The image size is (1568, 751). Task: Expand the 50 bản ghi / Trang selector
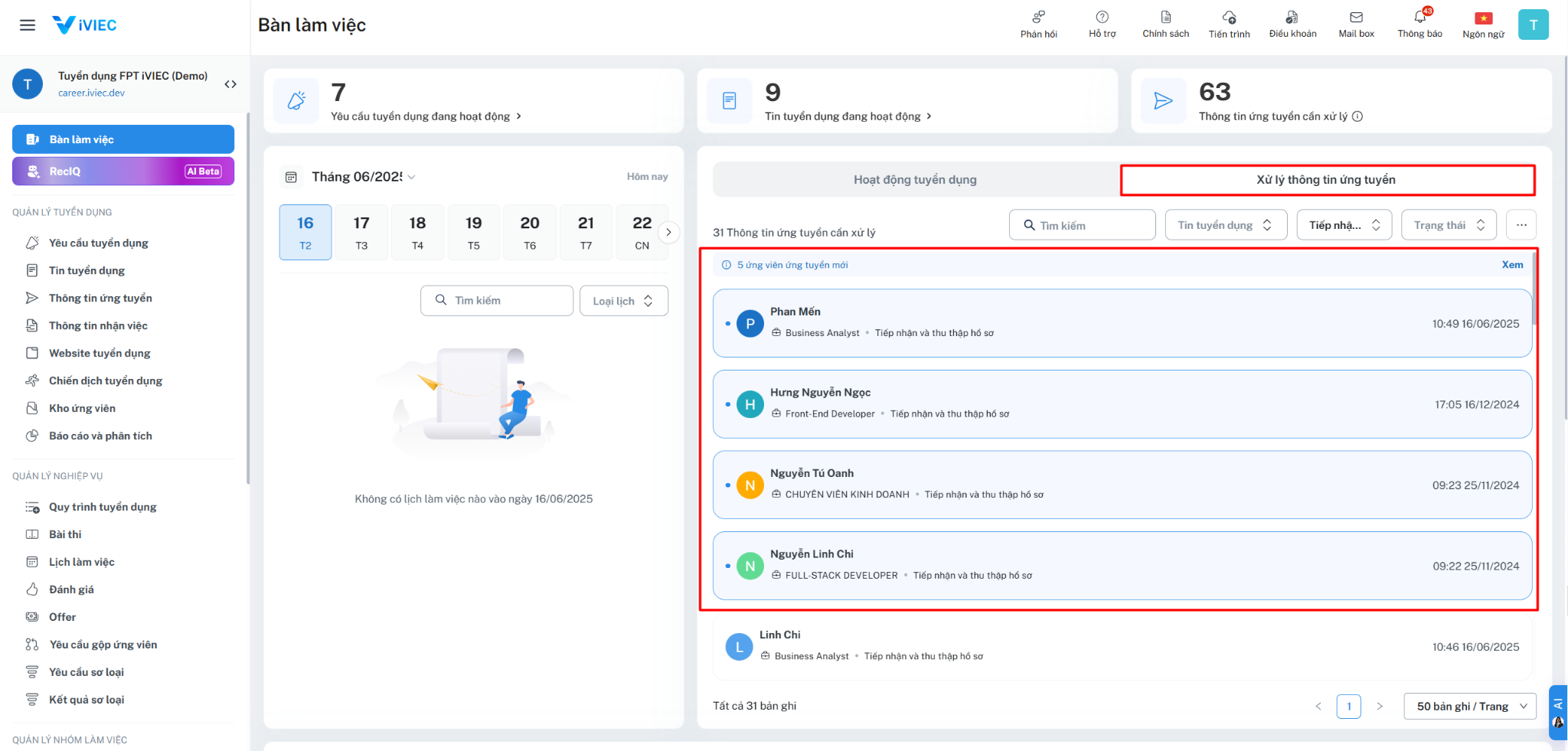(1471, 706)
